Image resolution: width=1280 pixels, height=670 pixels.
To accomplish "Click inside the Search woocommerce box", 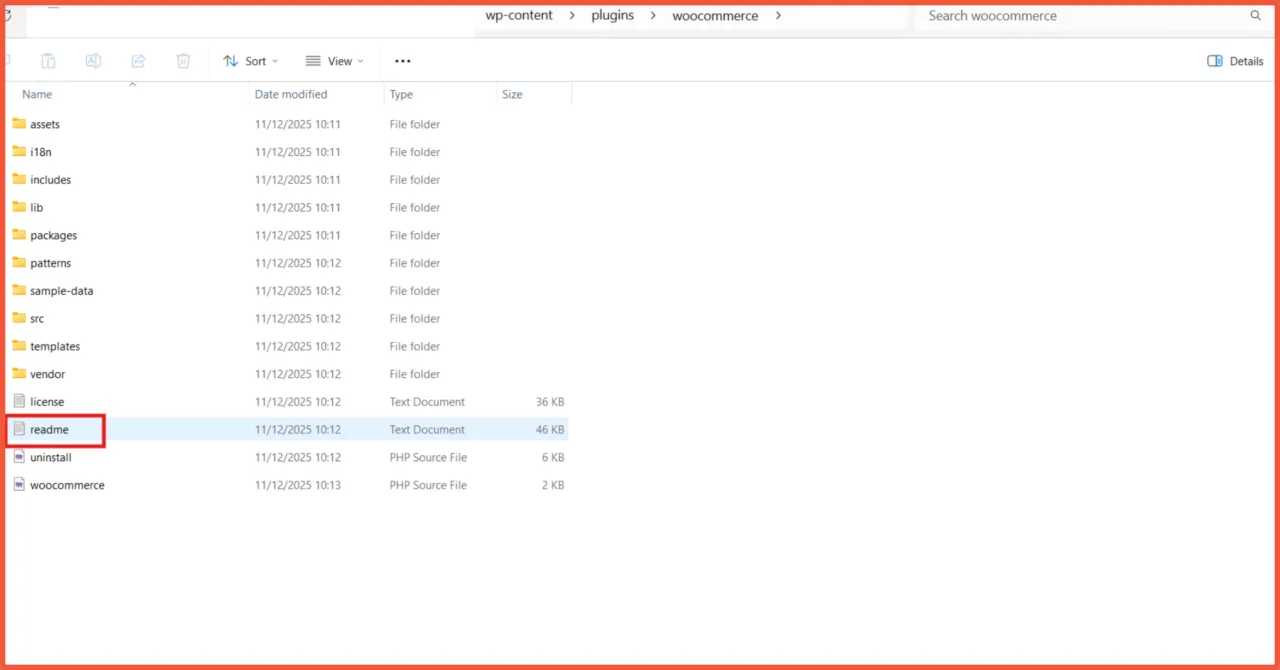I will (1050, 16).
